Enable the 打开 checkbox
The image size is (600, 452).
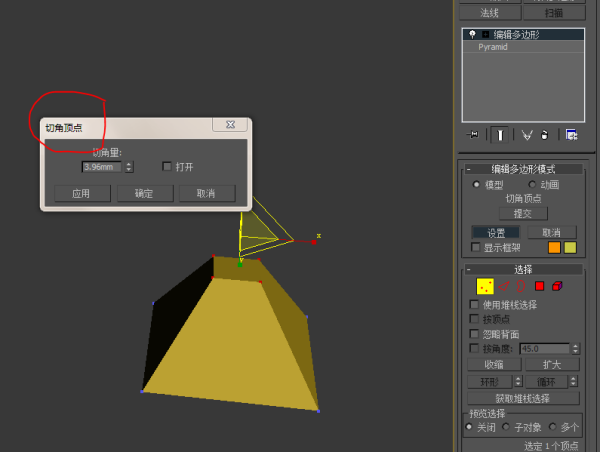[167, 166]
